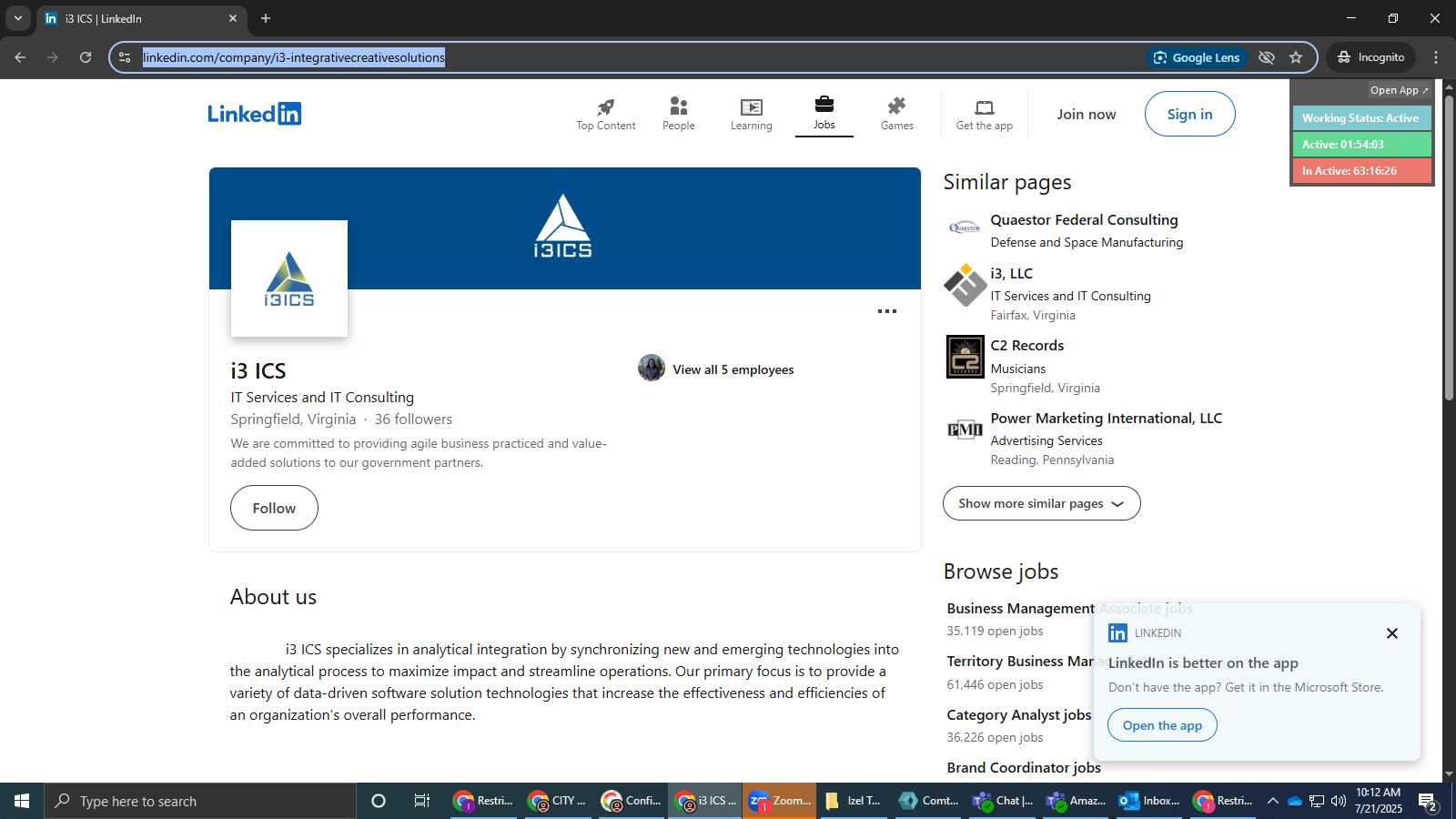The height and width of the screenshot is (819, 1456).
Task: Click the PMI company logo
Action: point(965,430)
